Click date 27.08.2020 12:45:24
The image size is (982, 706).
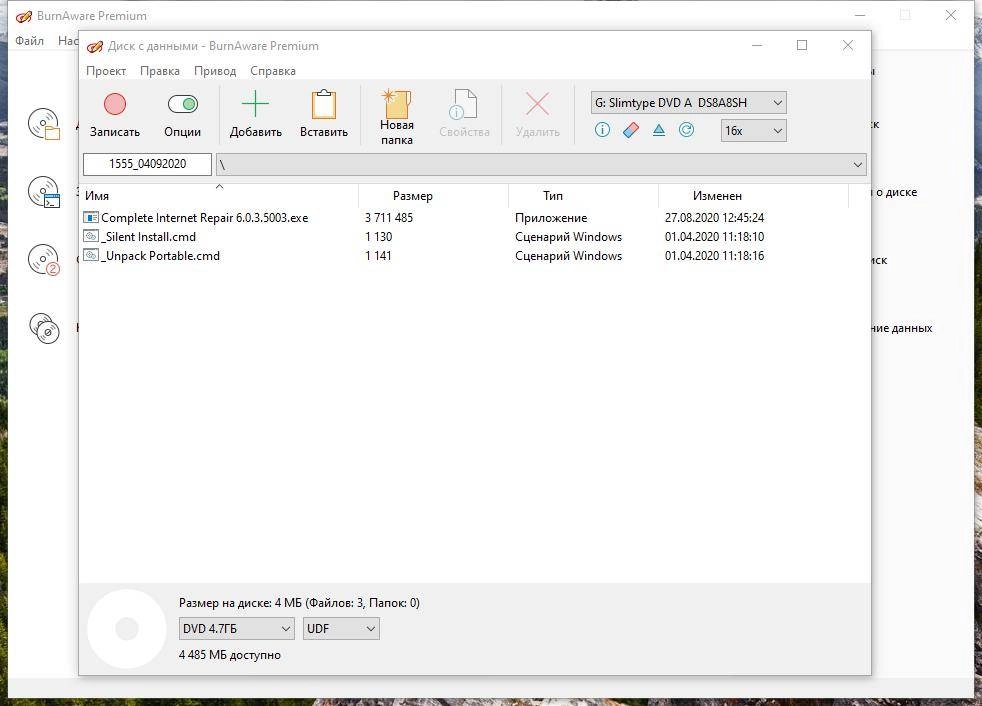tap(715, 217)
